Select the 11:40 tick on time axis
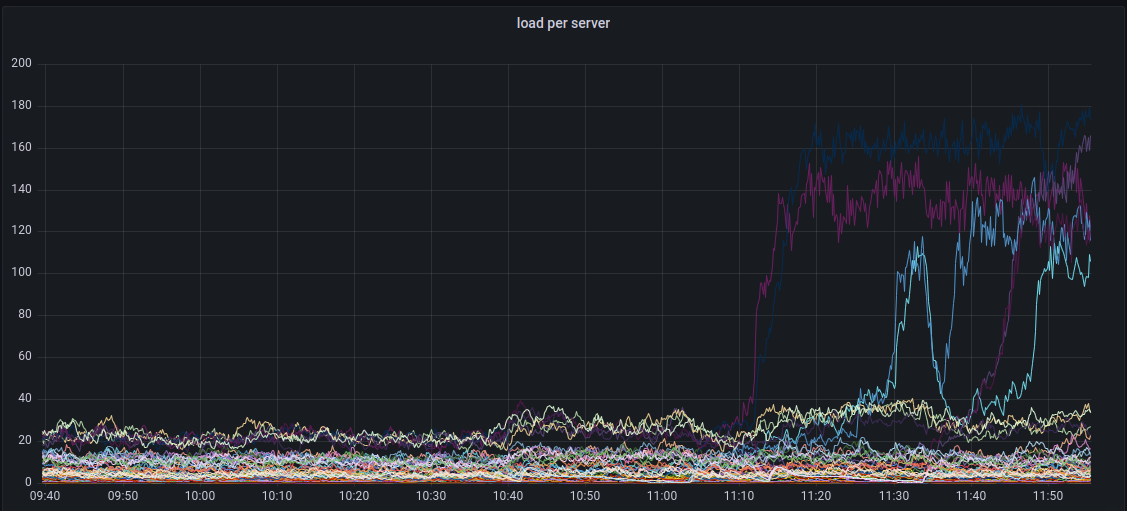1127x511 pixels. (x=970, y=496)
